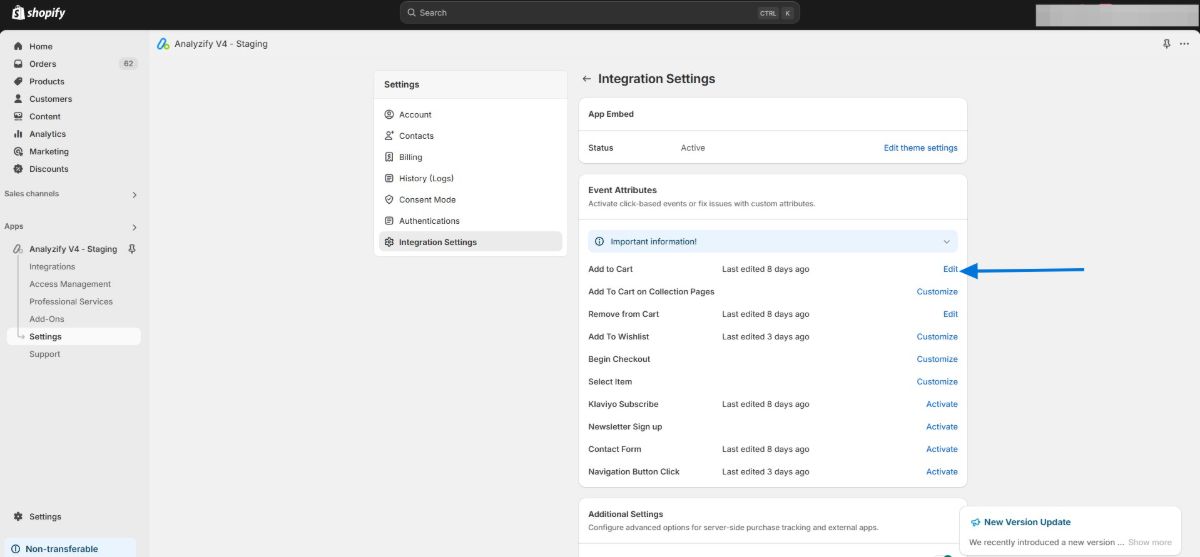The image size is (1200, 557).
Task: Click 'Last edited 3 days ago' beside Add To Wishlist
Action: pos(766,337)
